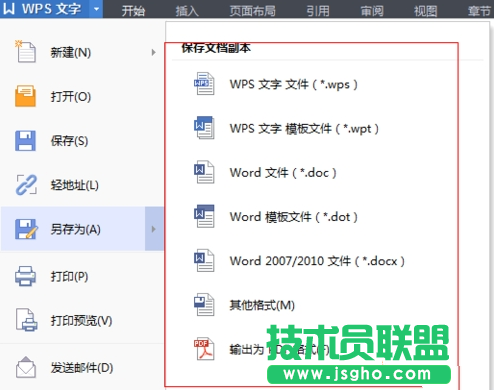Viewport: 494px width, 390px height.
Task: Save as Word 2007/2010 文件 (*.docx)
Action: click(317, 261)
